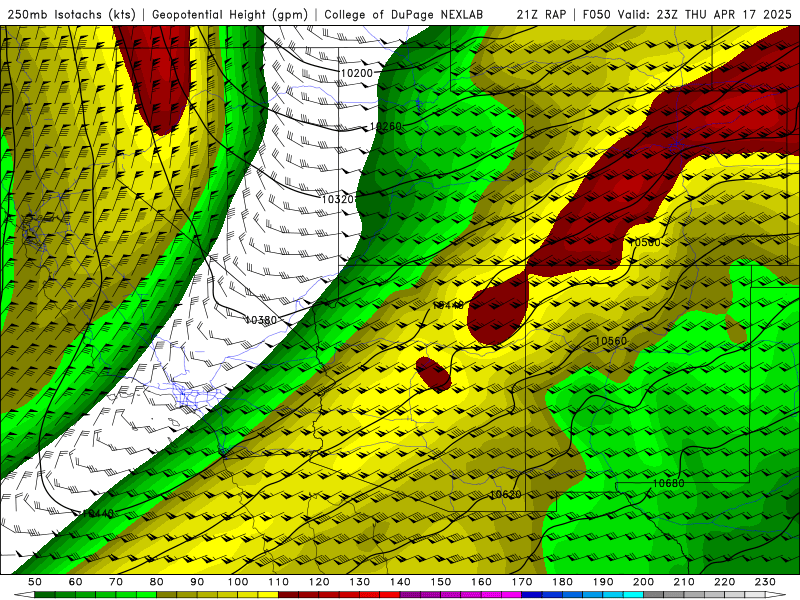The width and height of the screenshot is (800, 600).
Task: Click the "Geopotential Height (gpm)" header text
Action: [230, 14]
